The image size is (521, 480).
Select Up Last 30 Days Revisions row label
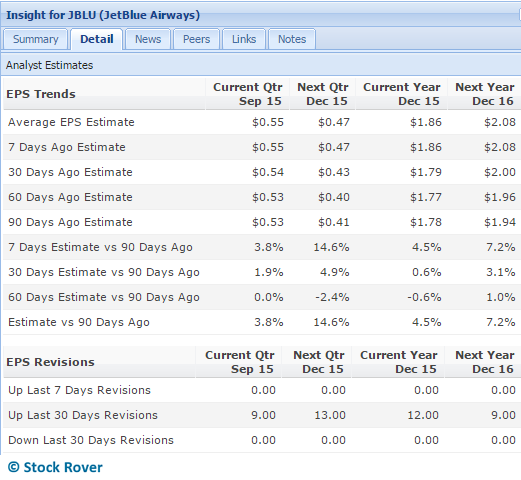[x=83, y=415]
